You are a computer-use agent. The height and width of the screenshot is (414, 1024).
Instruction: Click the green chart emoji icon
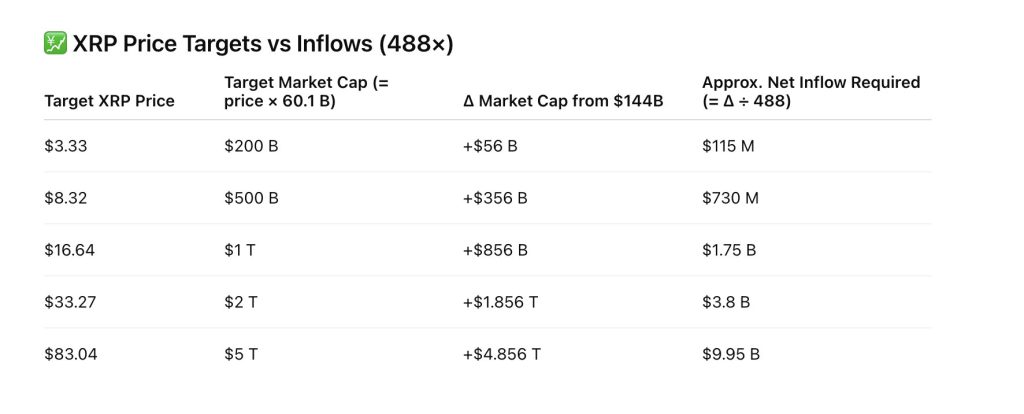click(56, 43)
